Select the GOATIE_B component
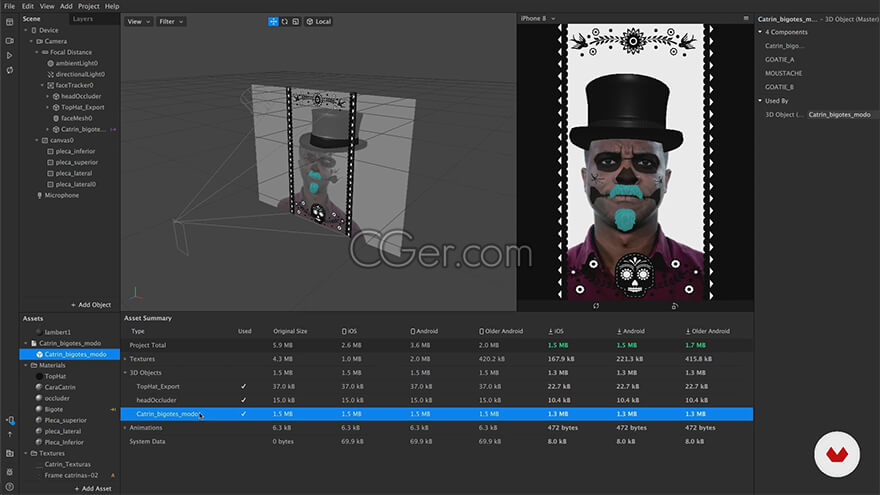 tap(780, 87)
